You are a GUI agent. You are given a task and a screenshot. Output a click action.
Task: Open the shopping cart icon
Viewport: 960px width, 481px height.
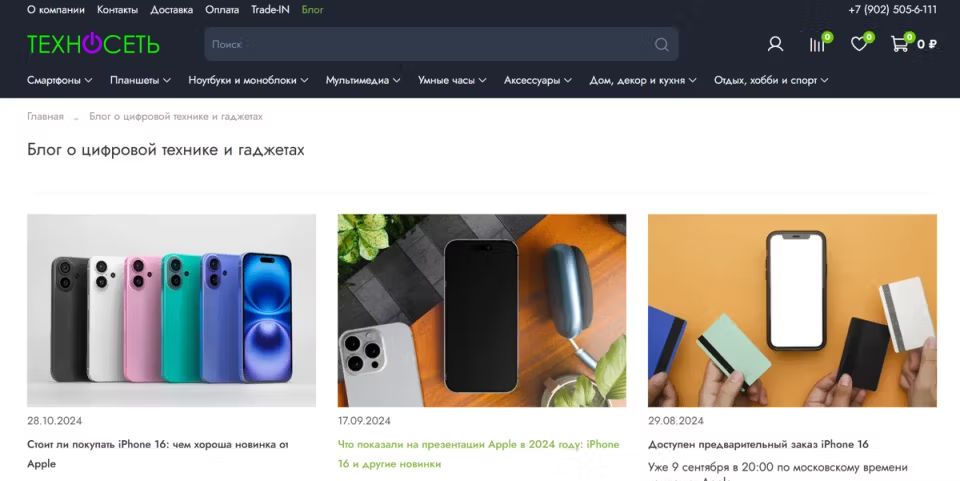point(902,43)
